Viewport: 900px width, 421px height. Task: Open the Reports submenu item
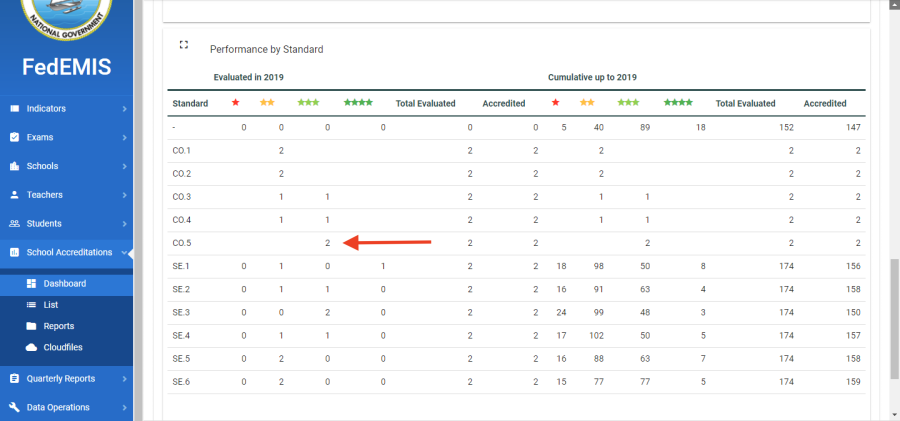(58, 326)
